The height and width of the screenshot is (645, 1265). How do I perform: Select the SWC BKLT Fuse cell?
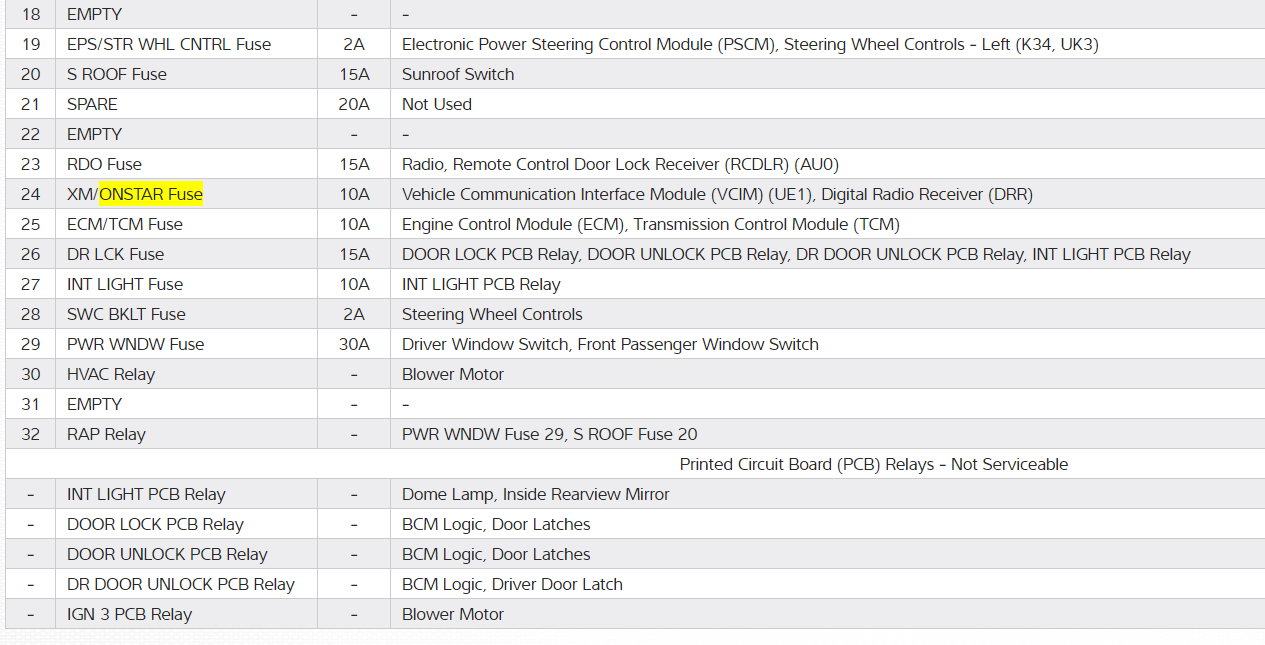coord(126,314)
